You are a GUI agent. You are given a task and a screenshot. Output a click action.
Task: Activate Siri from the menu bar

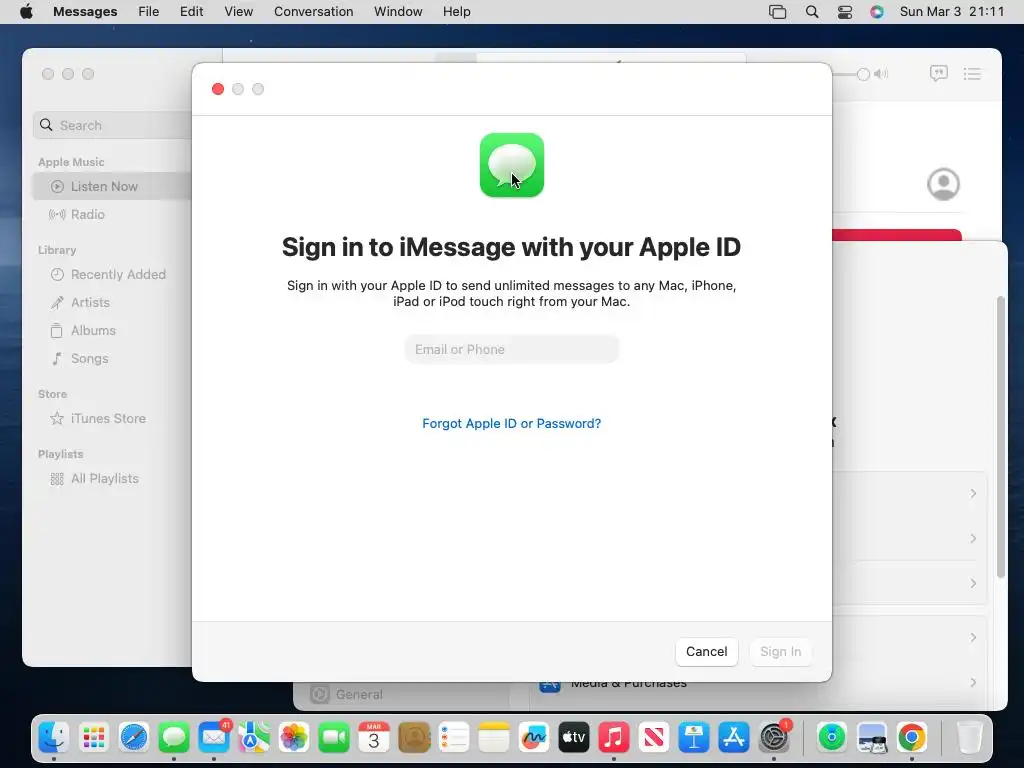(x=876, y=12)
